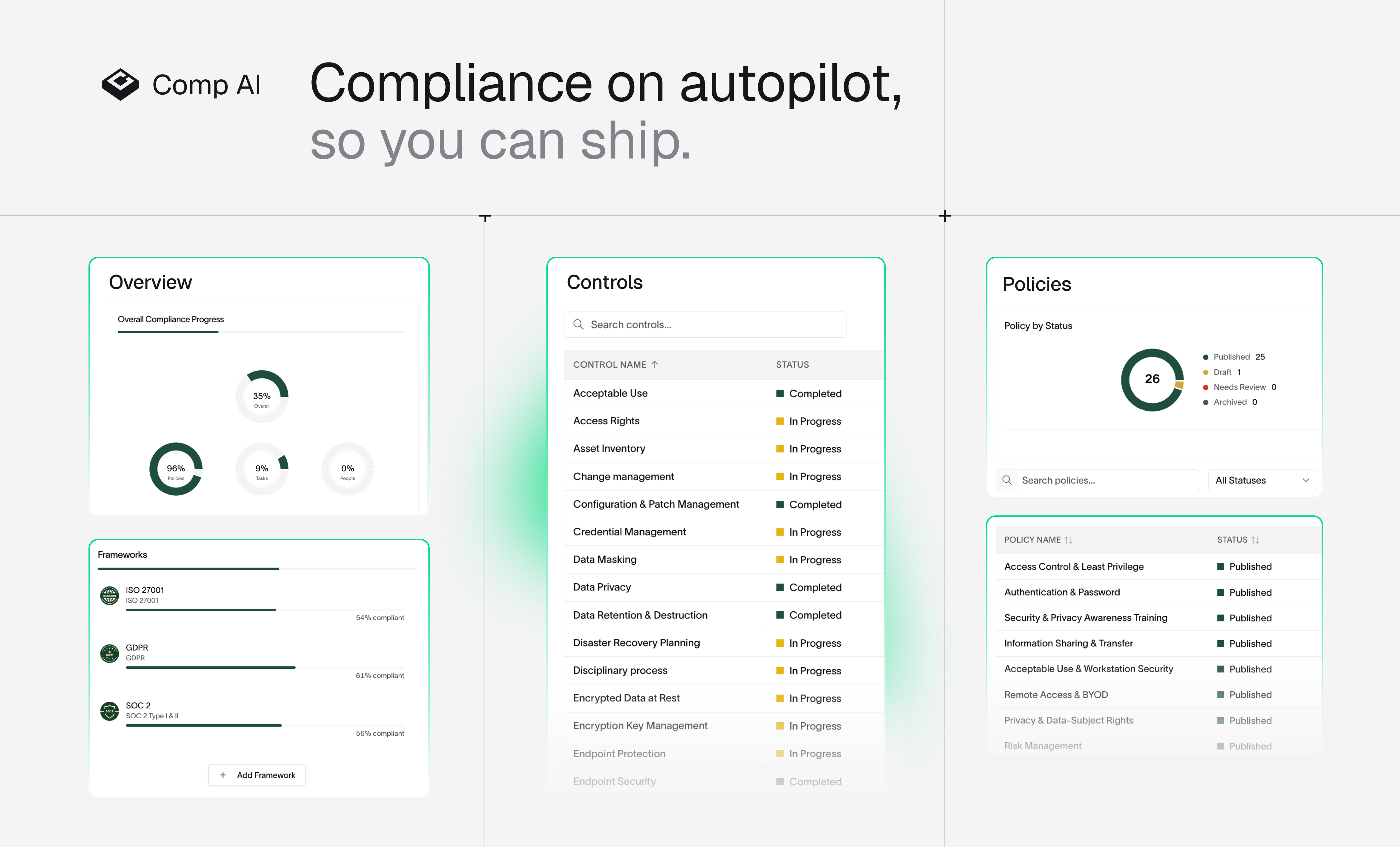Open Configuration & Patch Management control
The height and width of the screenshot is (847, 1400).
pos(656,504)
